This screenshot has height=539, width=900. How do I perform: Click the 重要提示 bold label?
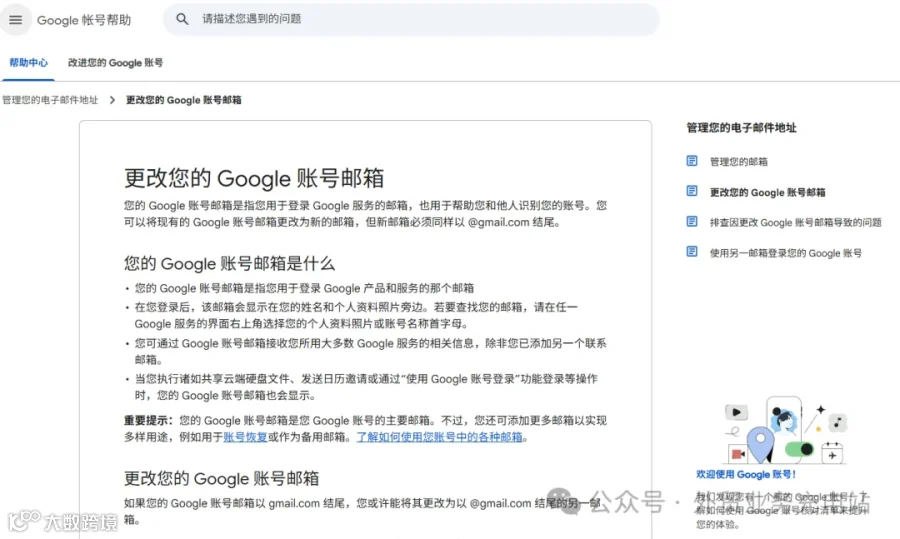(x=148, y=420)
